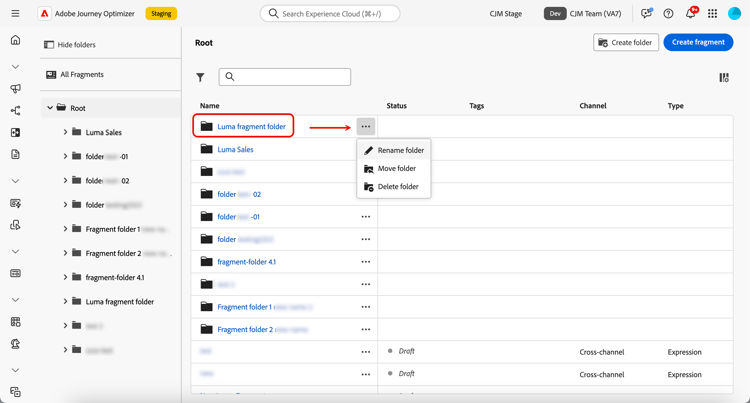Open the Luma fragment folder link
Viewport: 750px width, 403px height.
point(251,127)
